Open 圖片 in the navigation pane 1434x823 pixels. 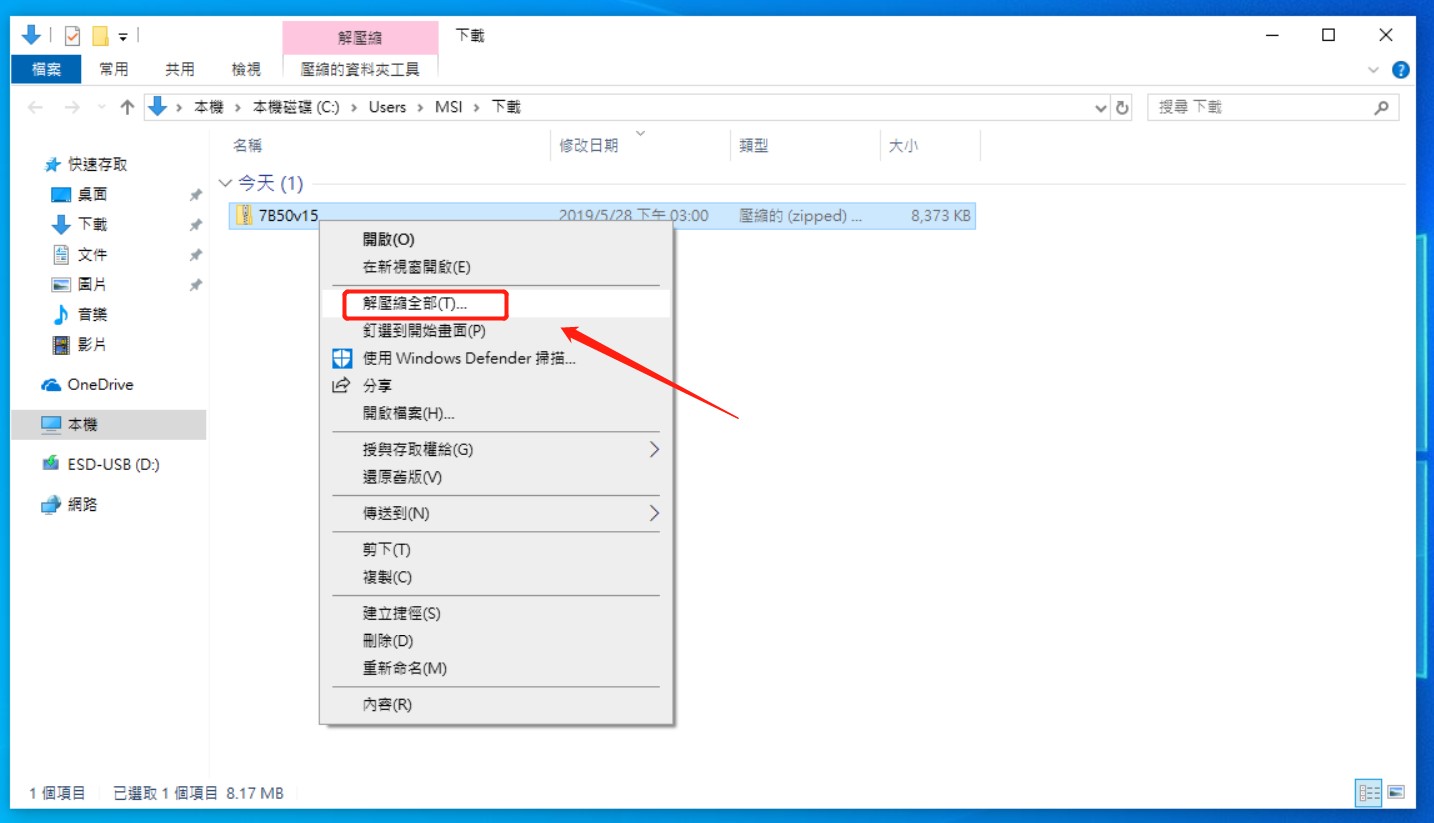pos(92,284)
